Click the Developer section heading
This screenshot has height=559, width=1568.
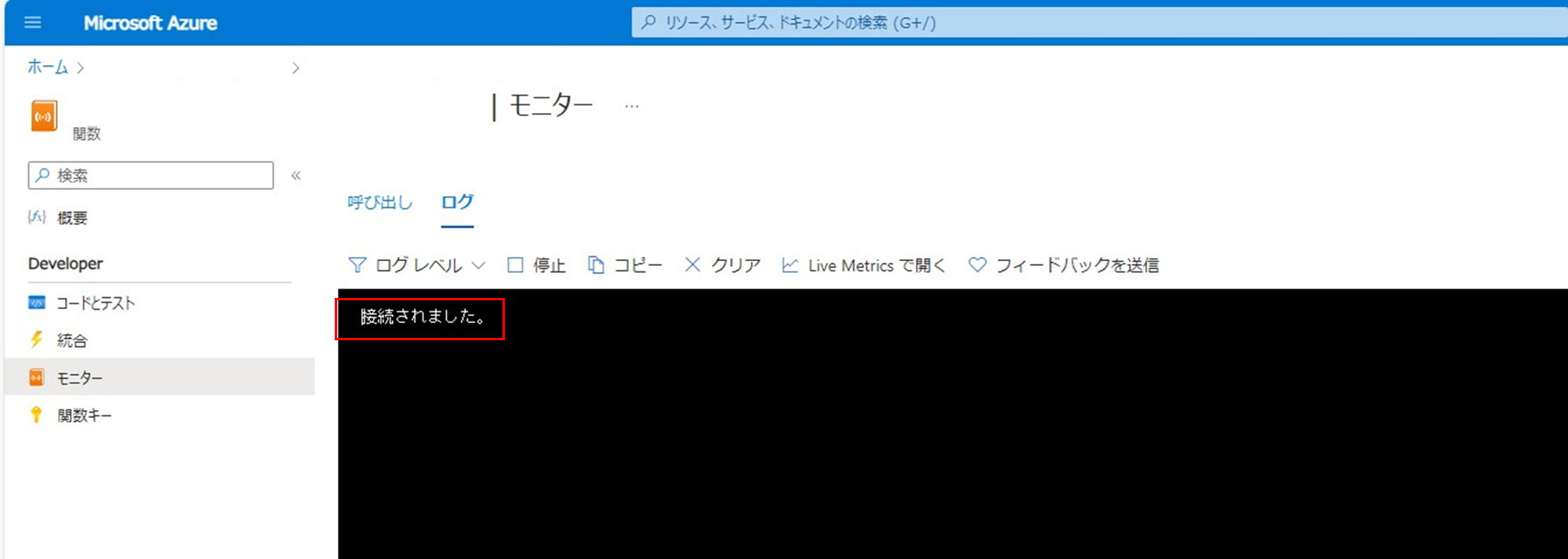coord(66,263)
